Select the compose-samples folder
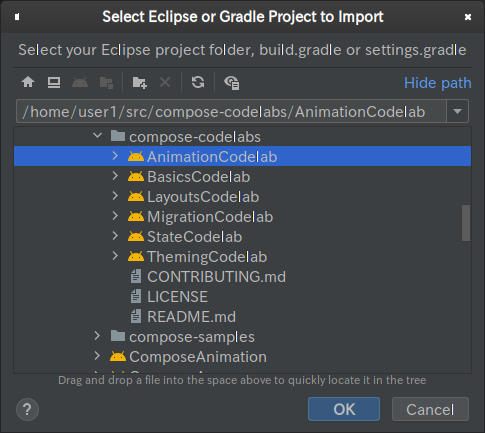Screen dimensions: 485x433 [x=242, y=336]
